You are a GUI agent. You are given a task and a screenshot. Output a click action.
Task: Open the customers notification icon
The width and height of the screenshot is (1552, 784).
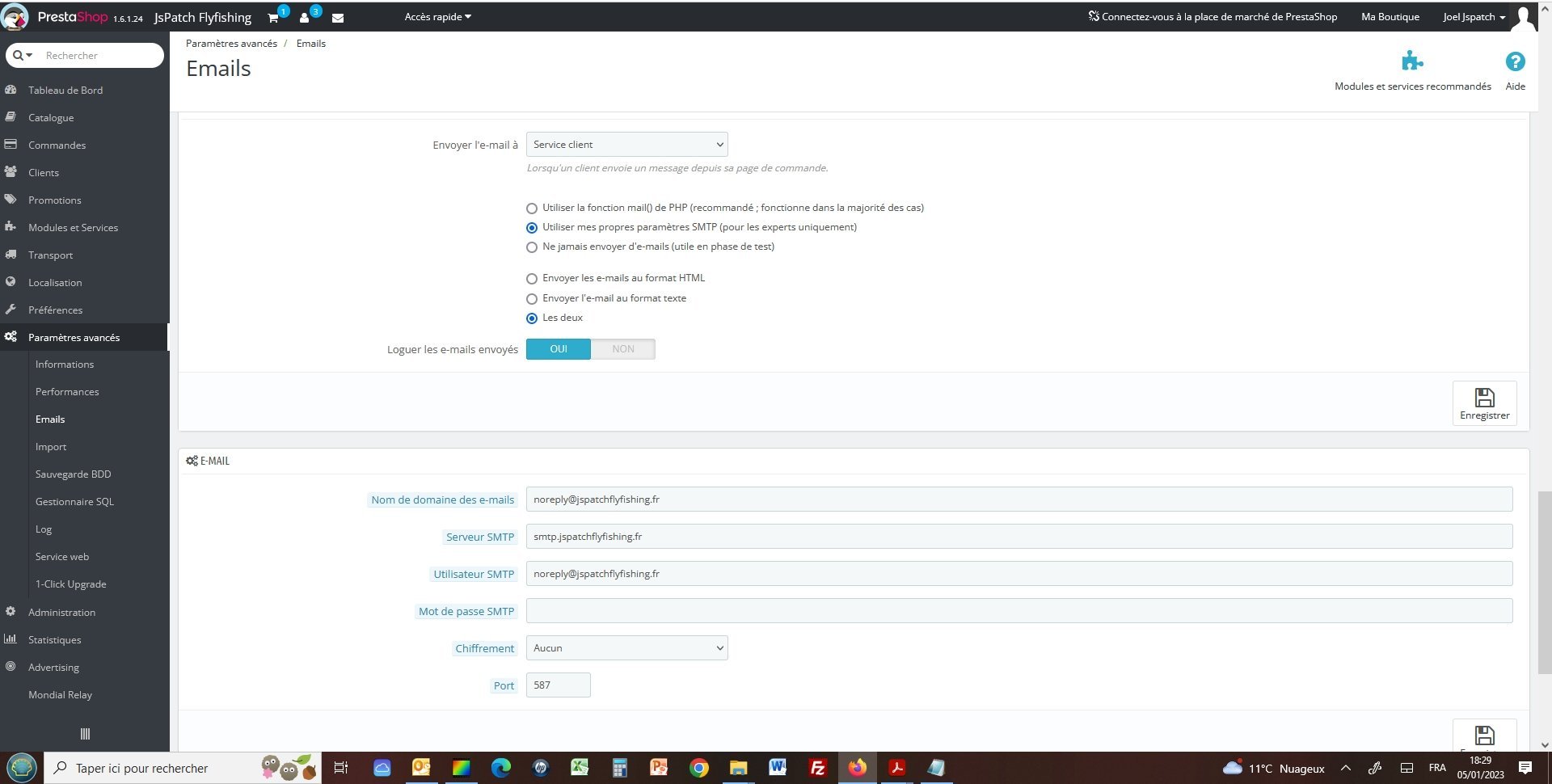click(x=304, y=18)
